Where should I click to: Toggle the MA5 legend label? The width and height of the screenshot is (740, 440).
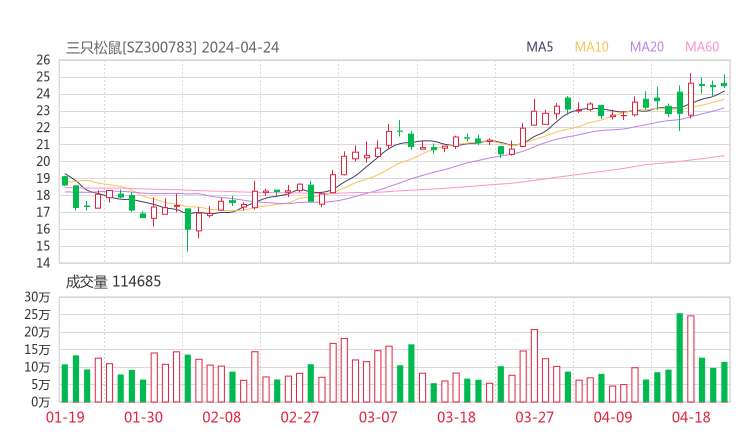pyautogui.click(x=540, y=47)
